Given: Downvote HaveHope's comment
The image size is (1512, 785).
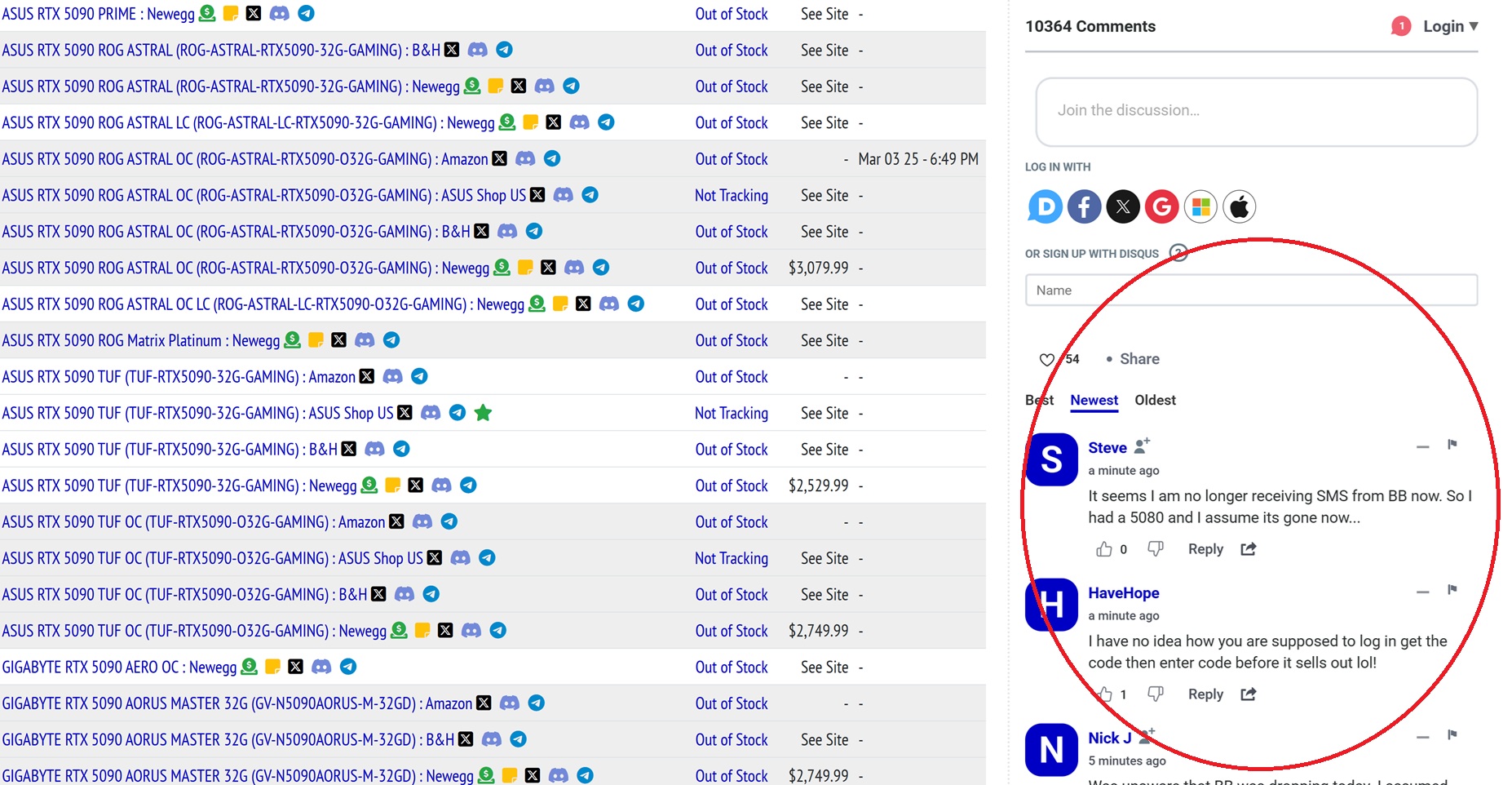Looking at the screenshot, I should pyautogui.click(x=1156, y=694).
